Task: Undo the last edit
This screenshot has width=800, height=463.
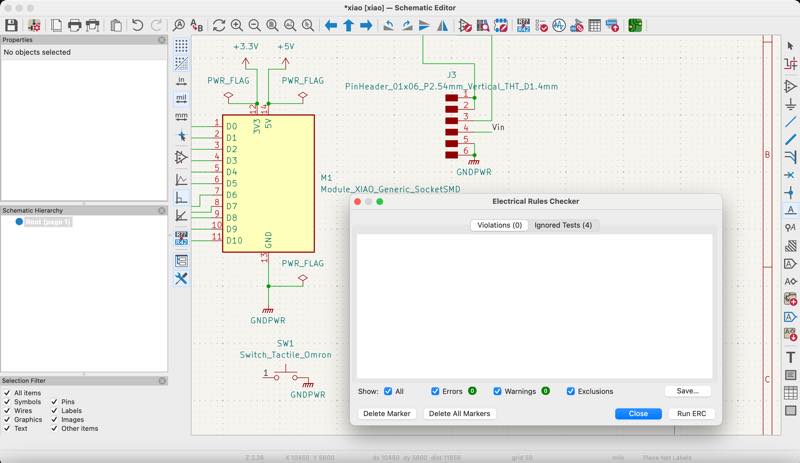Action: click(137, 25)
